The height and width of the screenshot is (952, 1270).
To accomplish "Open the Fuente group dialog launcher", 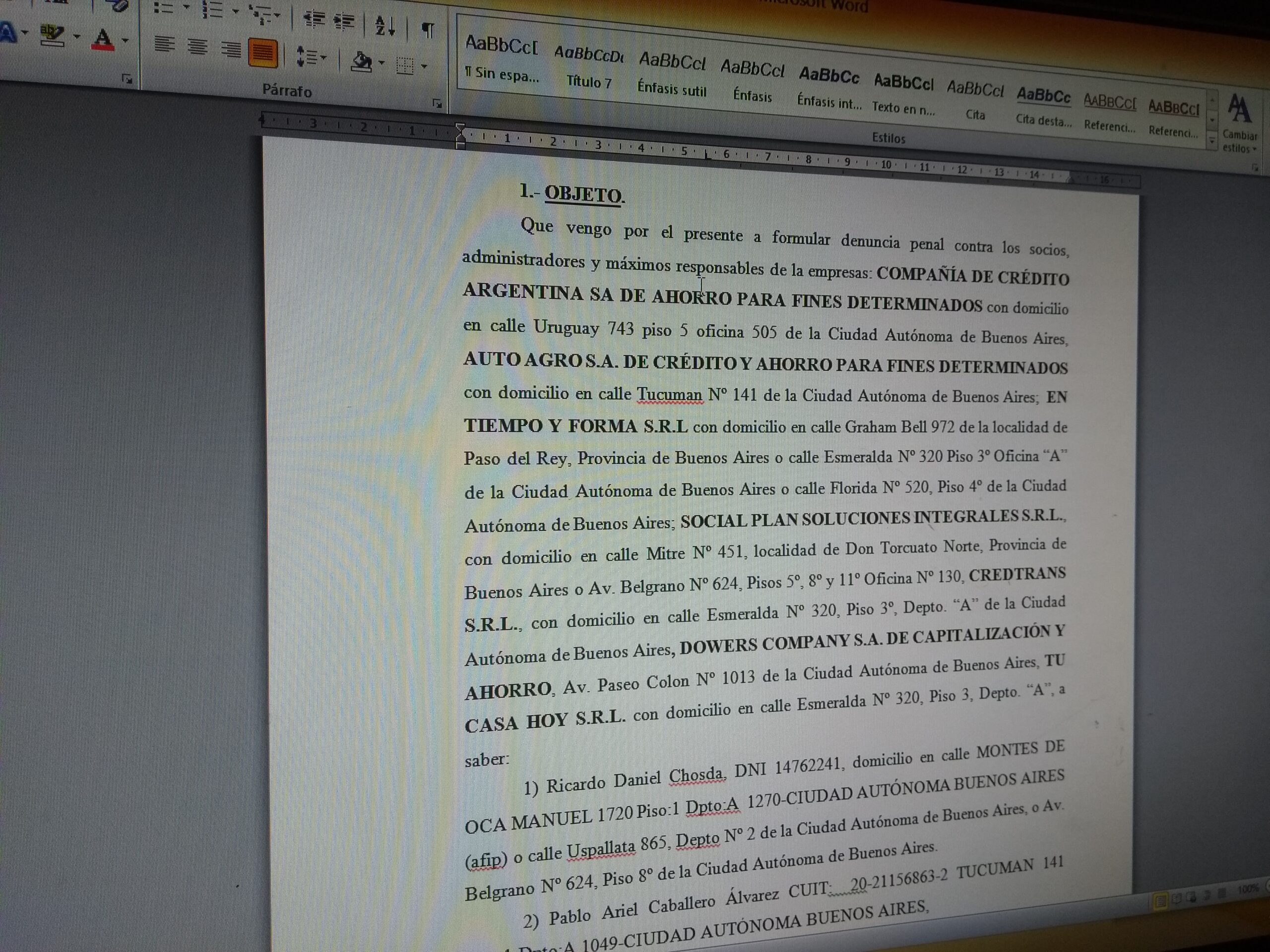I will pos(127,79).
